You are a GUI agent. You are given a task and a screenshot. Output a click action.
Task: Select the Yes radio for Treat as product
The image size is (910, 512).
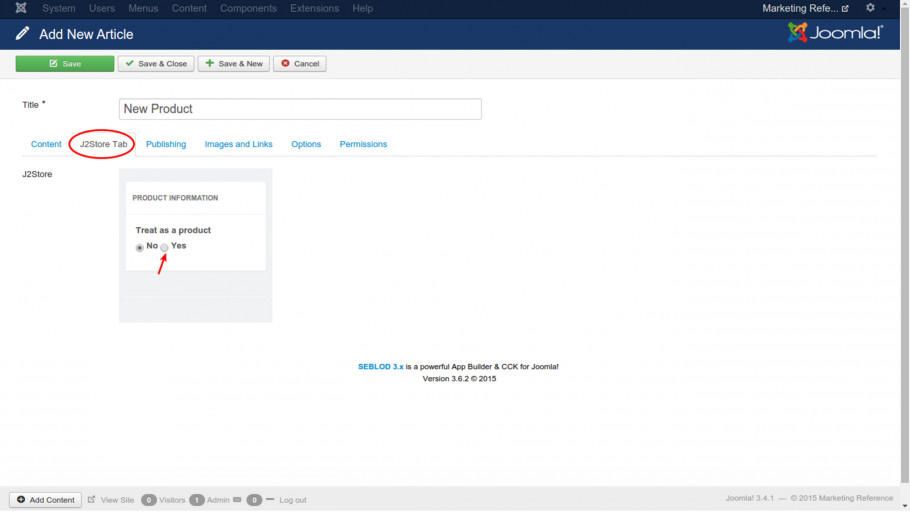(x=164, y=248)
